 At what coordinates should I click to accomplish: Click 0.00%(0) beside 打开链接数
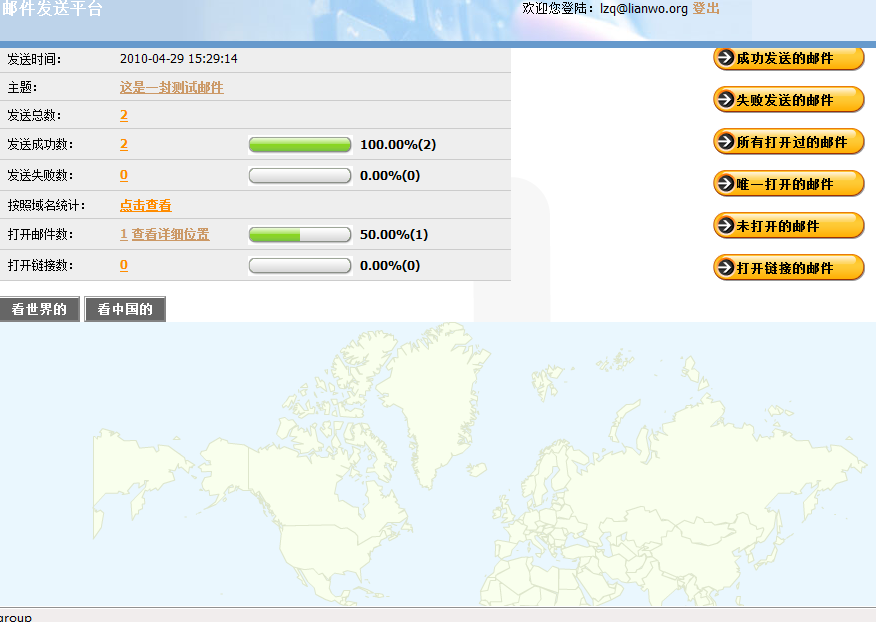[x=390, y=265]
